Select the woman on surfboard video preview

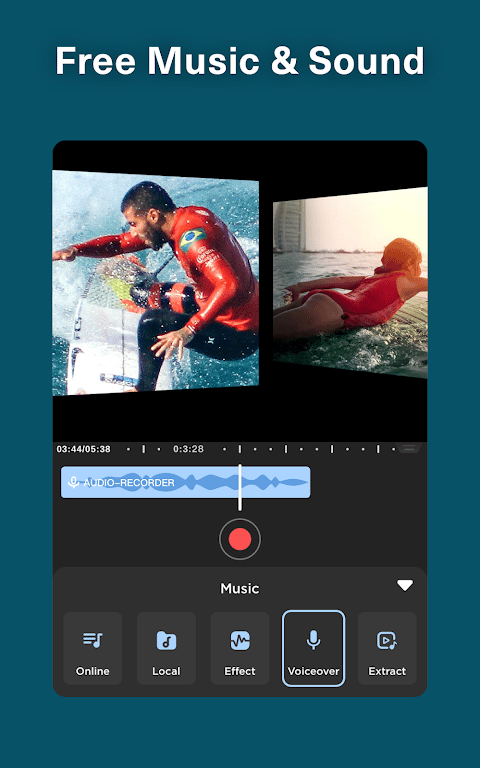pos(350,283)
